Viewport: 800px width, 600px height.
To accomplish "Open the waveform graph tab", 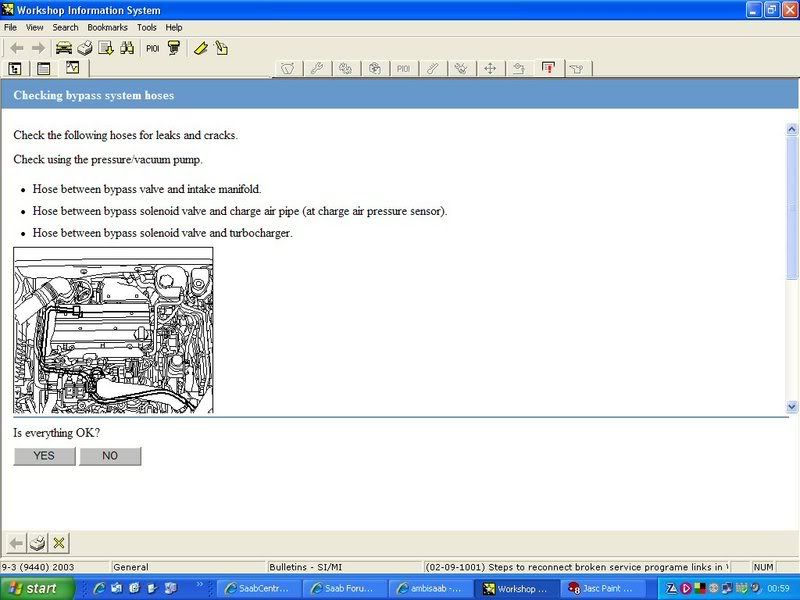I will point(72,69).
